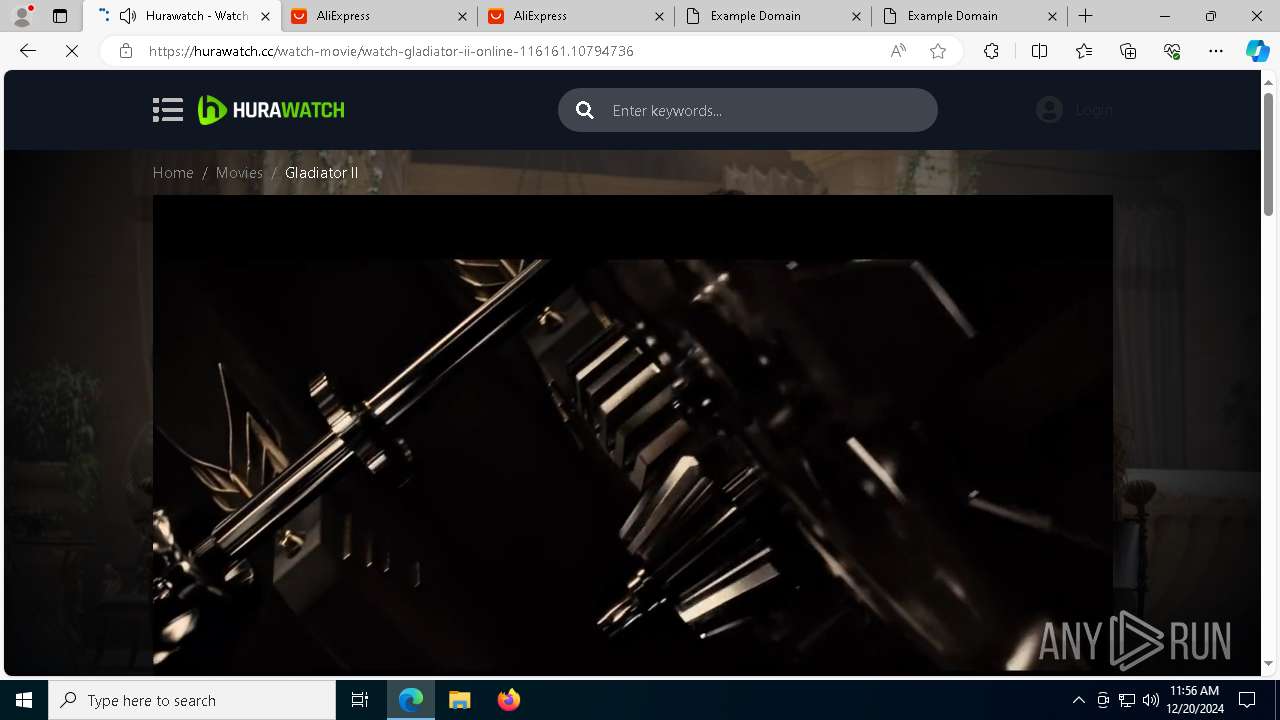Open the notification center icon
Screen dimensions: 1280x720
(x=1247, y=700)
